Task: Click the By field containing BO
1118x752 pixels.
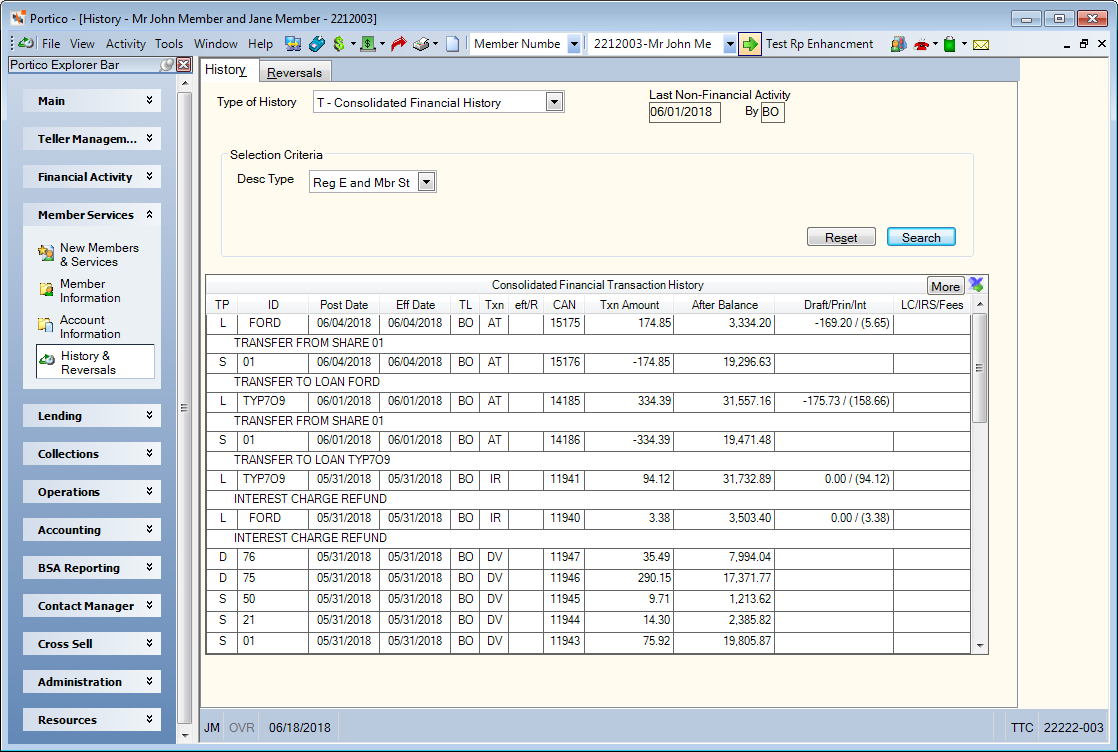Action: tap(773, 112)
